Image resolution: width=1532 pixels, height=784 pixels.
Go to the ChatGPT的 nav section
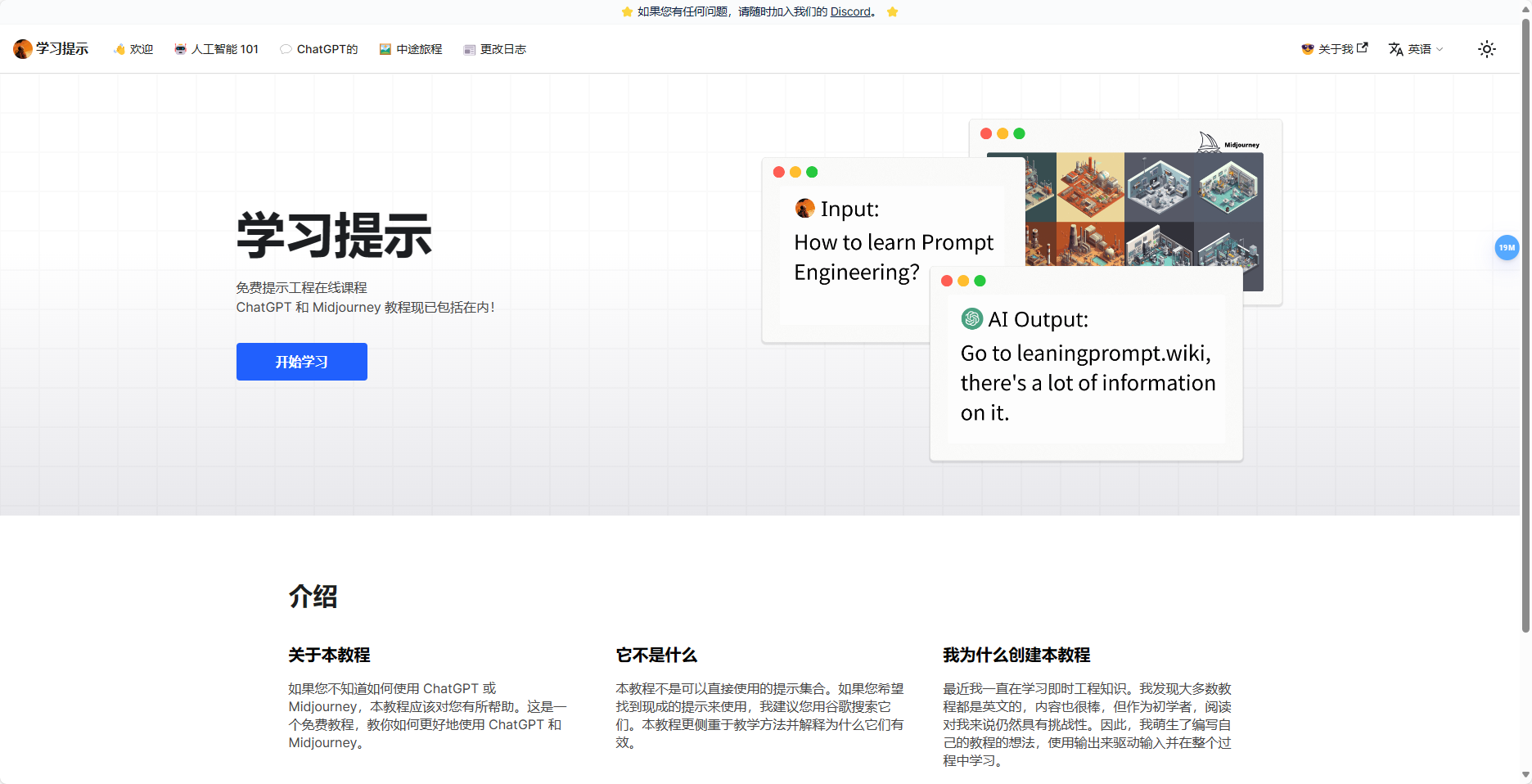click(319, 49)
